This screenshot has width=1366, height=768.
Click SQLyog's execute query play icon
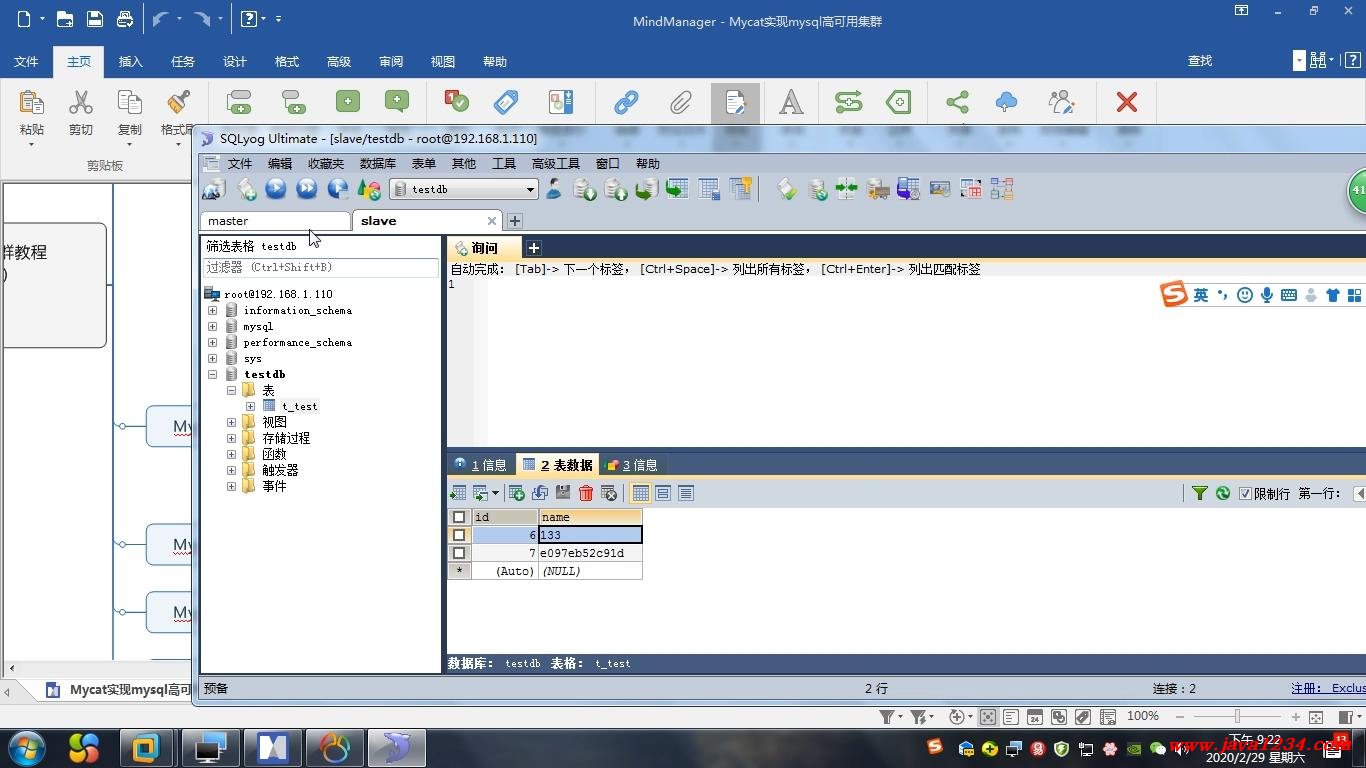click(276, 189)
